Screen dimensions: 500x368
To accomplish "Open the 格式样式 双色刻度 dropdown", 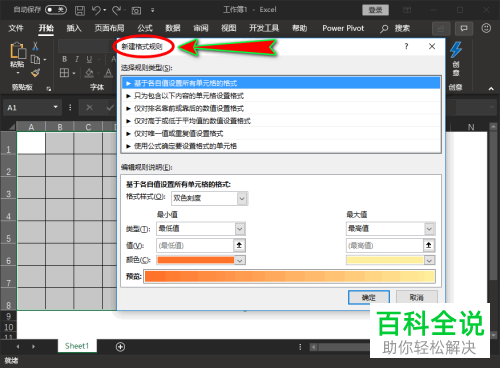I will [x=210, y=198].
